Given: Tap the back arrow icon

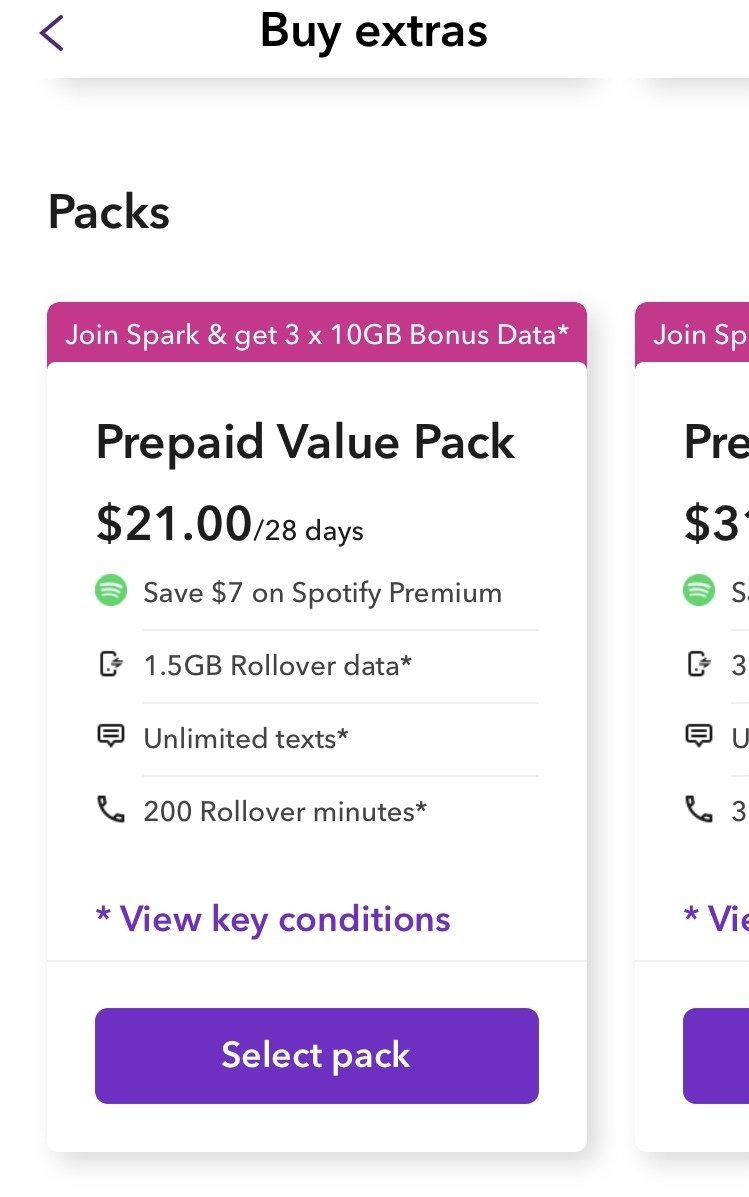Looking at the screenshot, I should pos(52,33).
